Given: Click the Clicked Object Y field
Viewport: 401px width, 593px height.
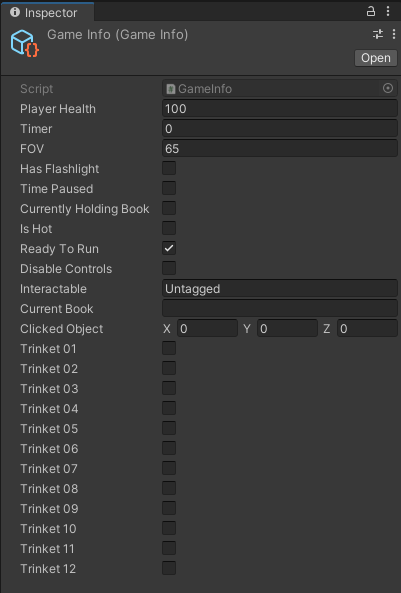Looking at the screenshot, I should pyautogui.click(x=287, y=329).
